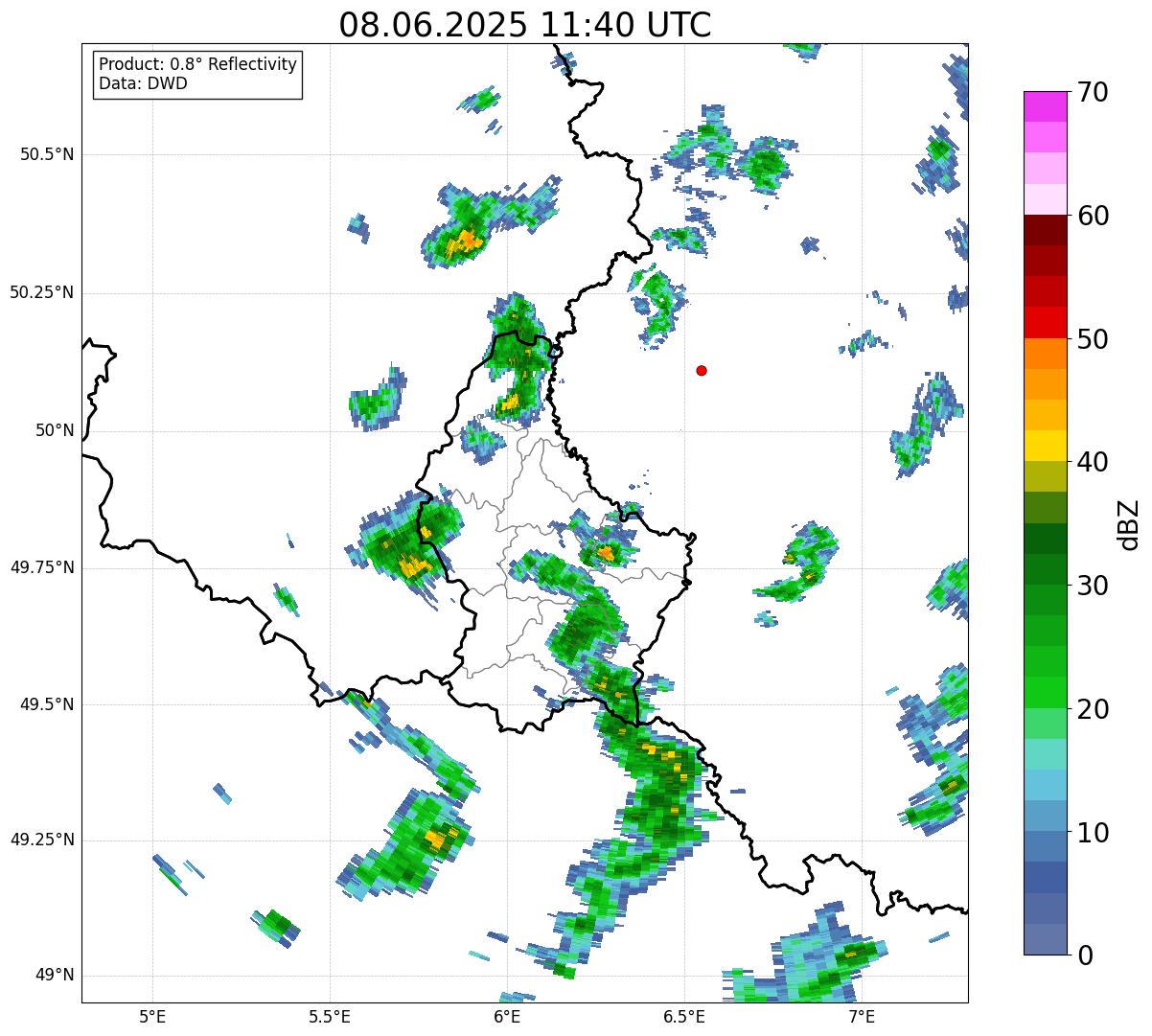Click the longitude label "5°E"
This screenshot has height=1036, width=1152.
click(x=152, y=1017)
